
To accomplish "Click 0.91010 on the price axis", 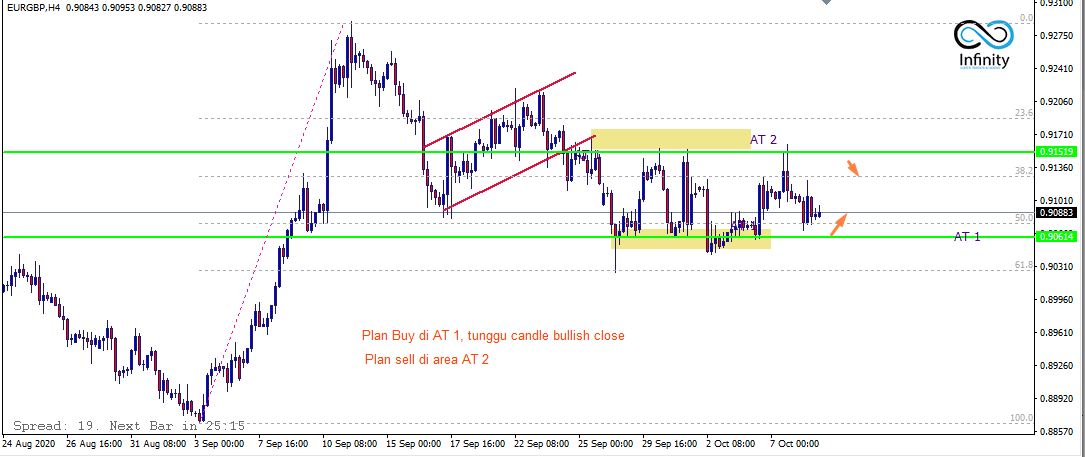I will [x=1055, y=201].
